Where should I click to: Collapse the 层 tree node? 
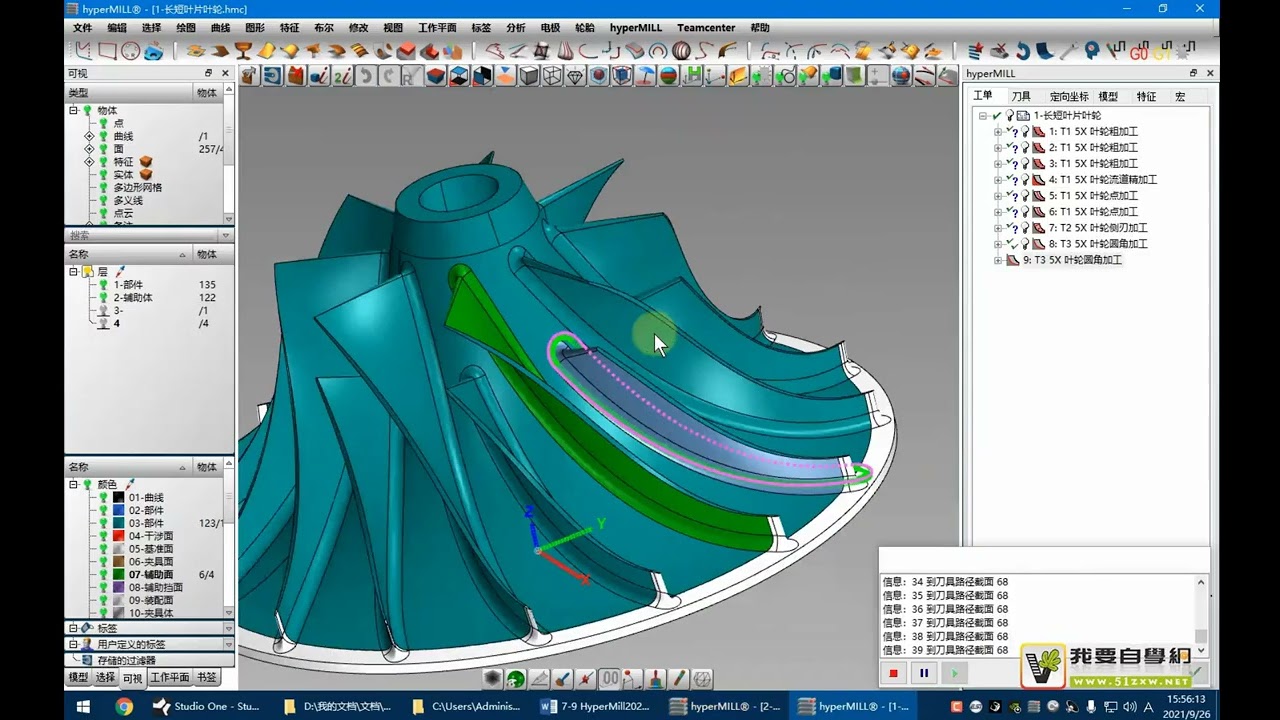tap(73, 272)
